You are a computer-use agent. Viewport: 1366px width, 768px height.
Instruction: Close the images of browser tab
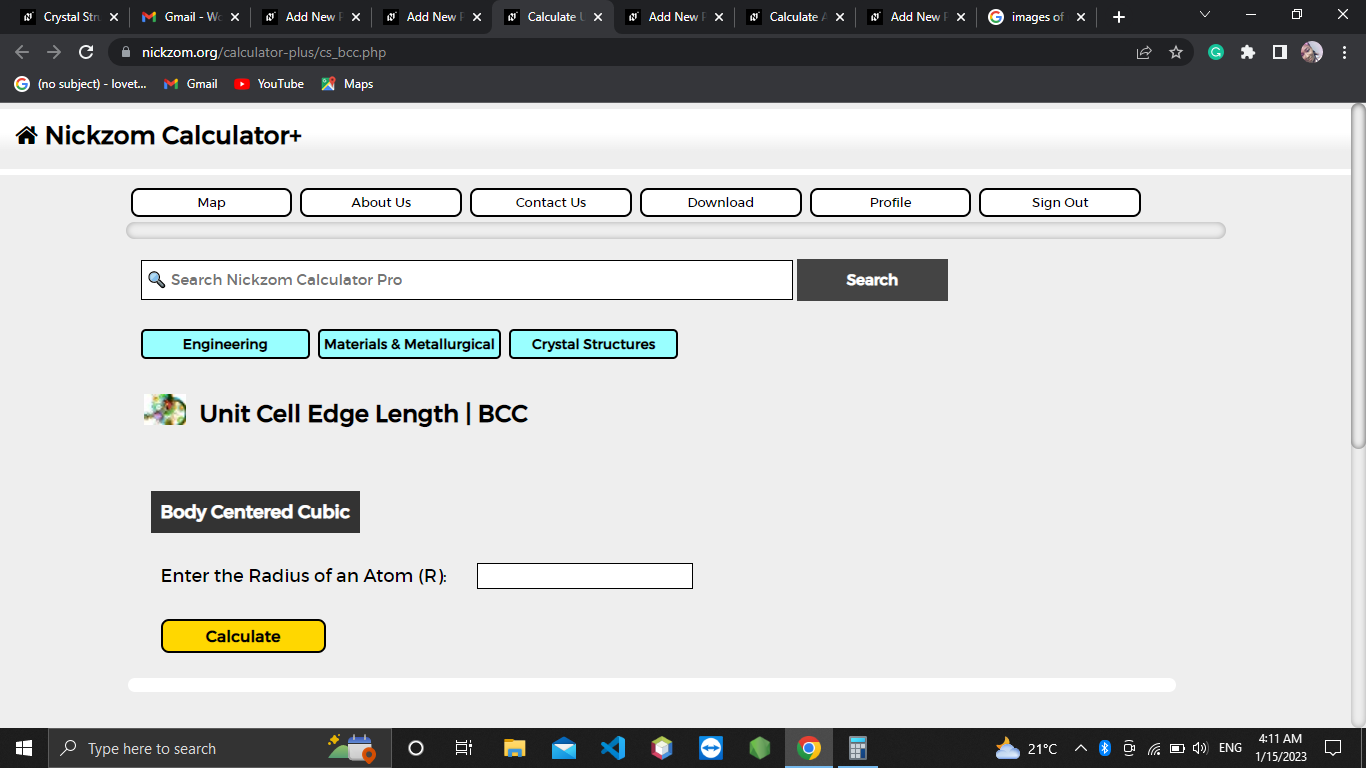click(x=1081, y=17)
